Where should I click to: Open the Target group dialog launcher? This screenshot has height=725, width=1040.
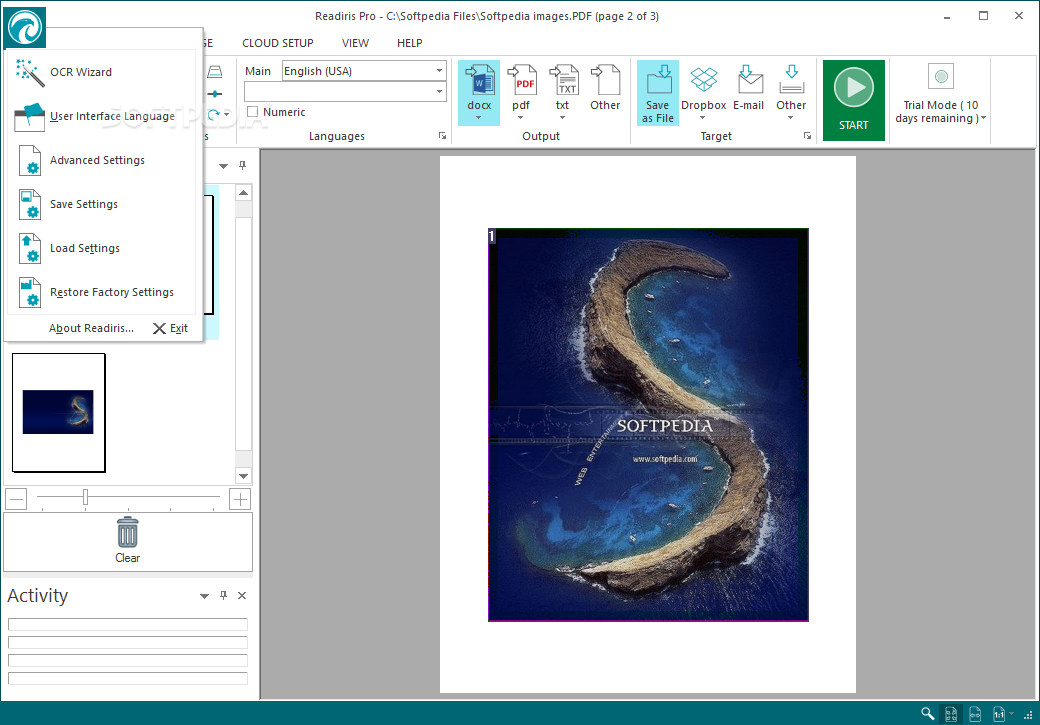coord(807,136)
